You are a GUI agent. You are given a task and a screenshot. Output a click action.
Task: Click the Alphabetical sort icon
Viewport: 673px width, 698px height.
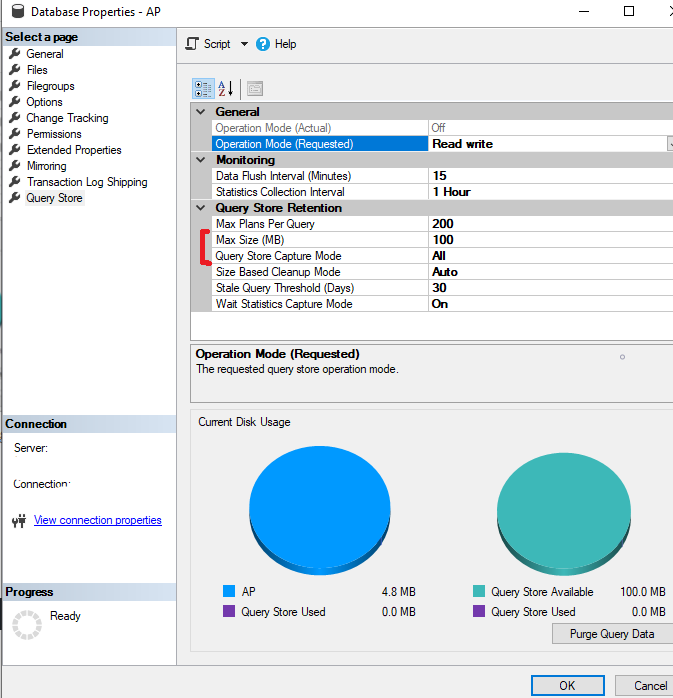click(226, 89)
